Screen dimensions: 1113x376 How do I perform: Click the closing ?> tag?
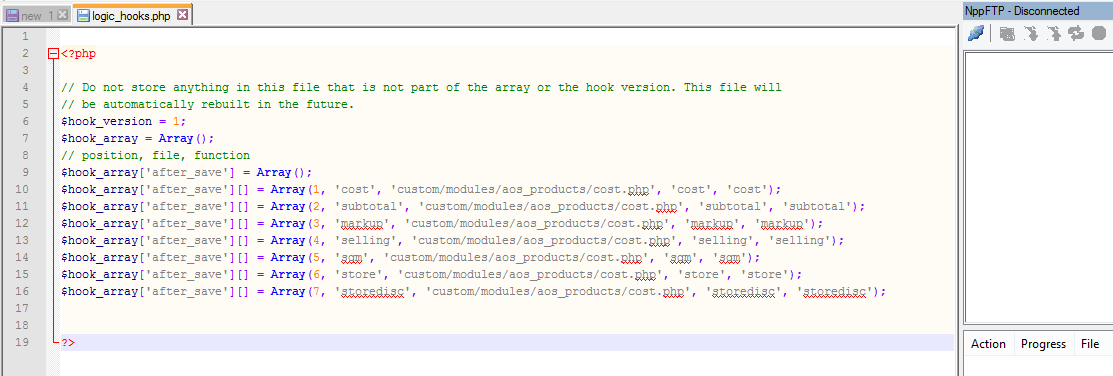(x=68, y=343)
